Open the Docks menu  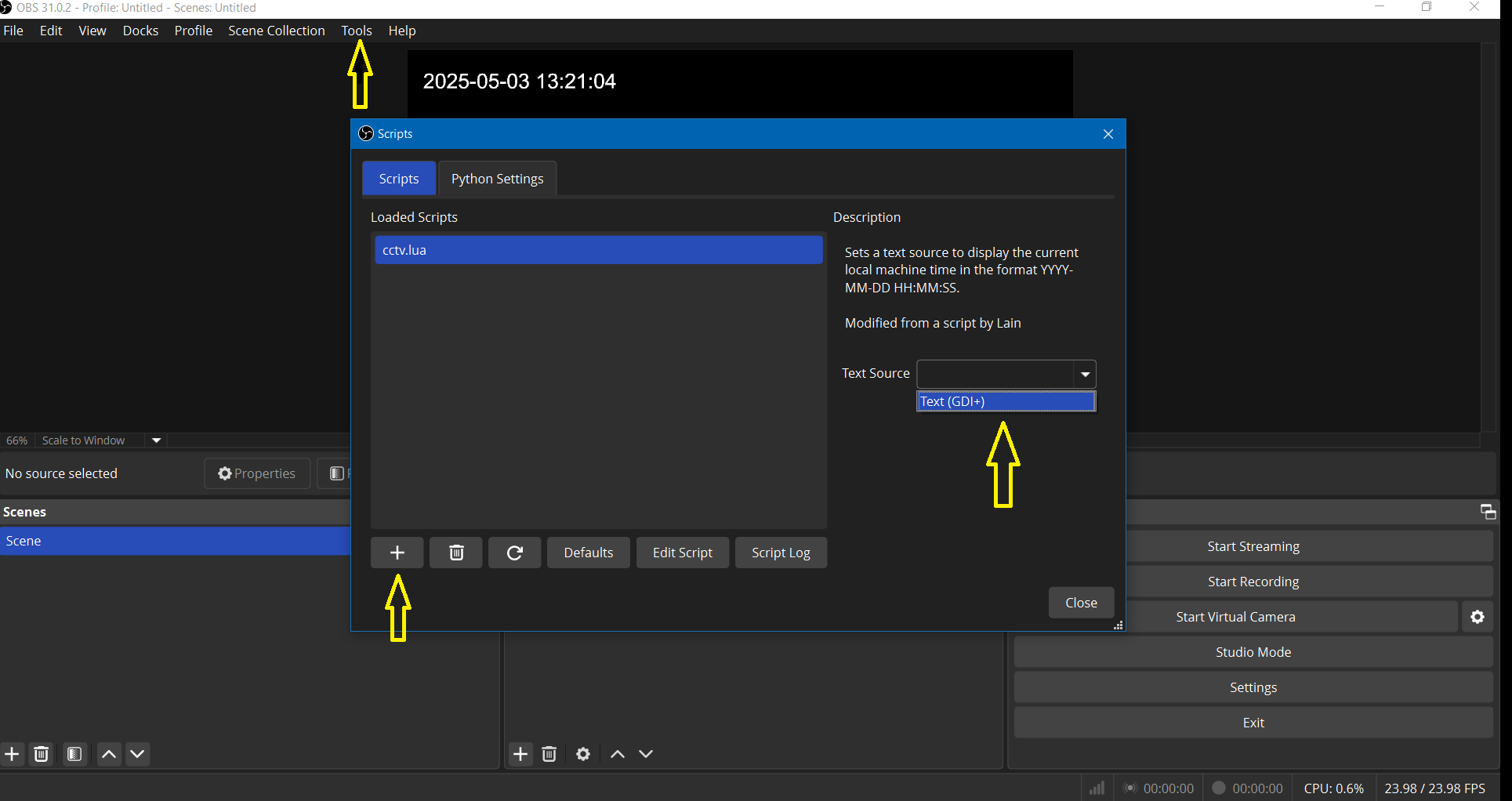pyautogui.click(x=140, y=31)
